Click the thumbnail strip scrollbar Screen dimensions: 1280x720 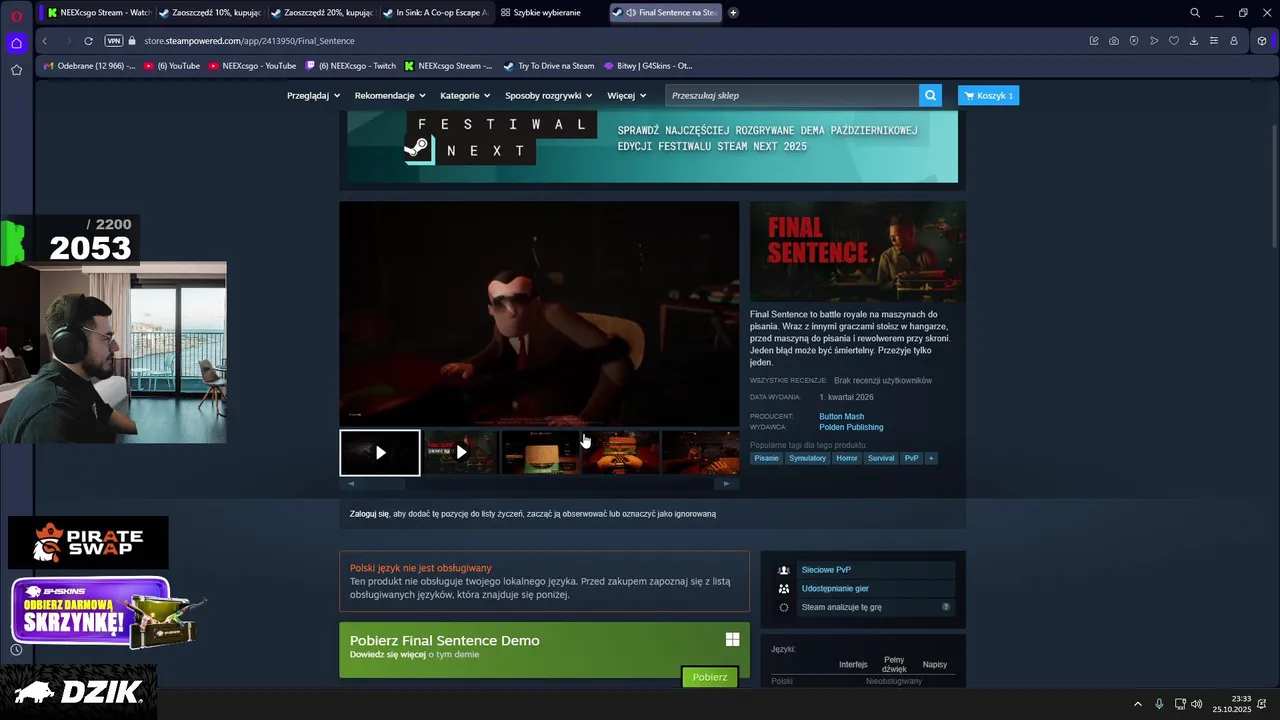tap(538, 484)
